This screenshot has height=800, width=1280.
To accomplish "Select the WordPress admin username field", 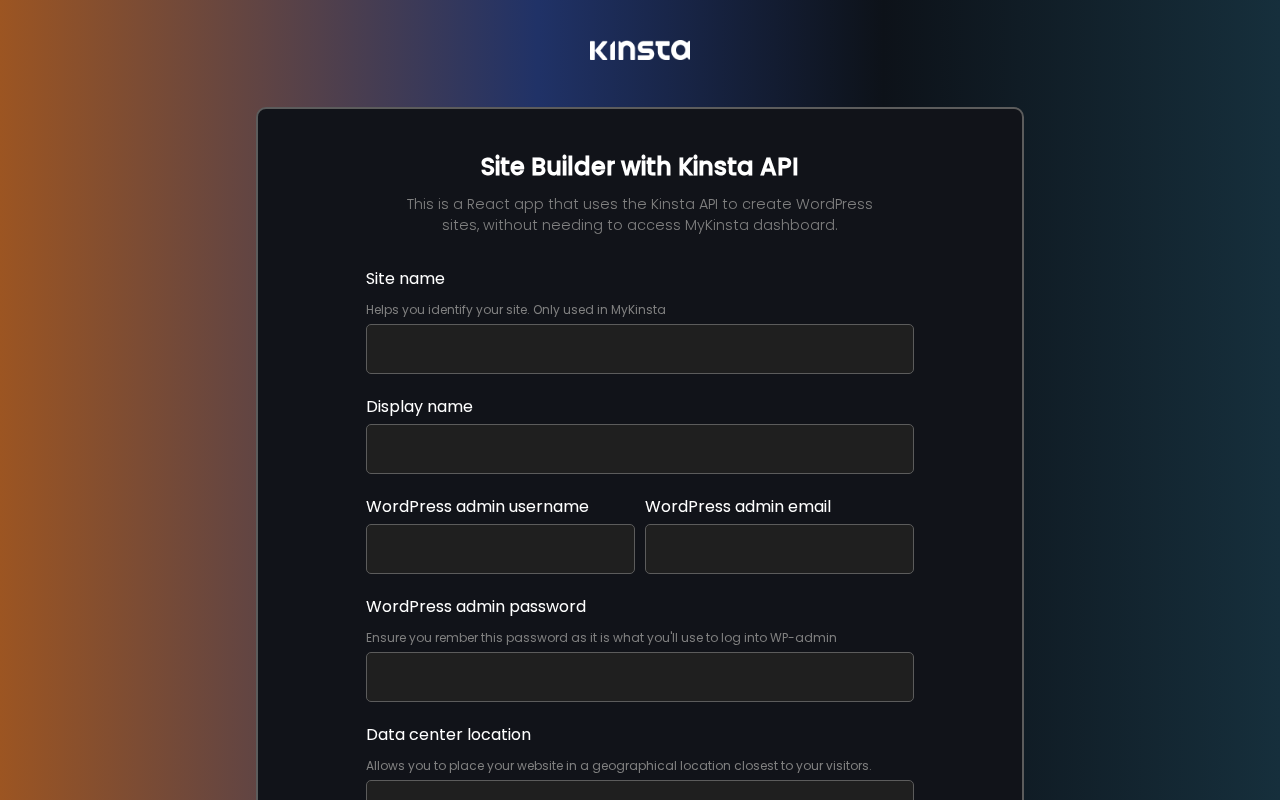I will pyautogui.click(x=500, y=549).
